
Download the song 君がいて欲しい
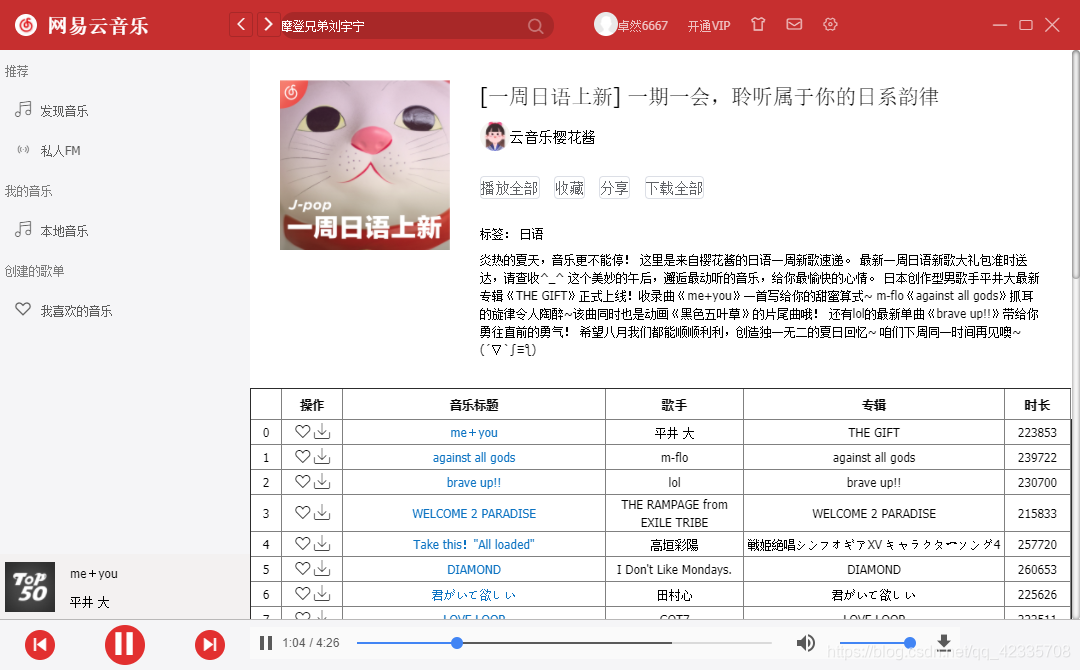pyautogui.click(x=322, y=594)
